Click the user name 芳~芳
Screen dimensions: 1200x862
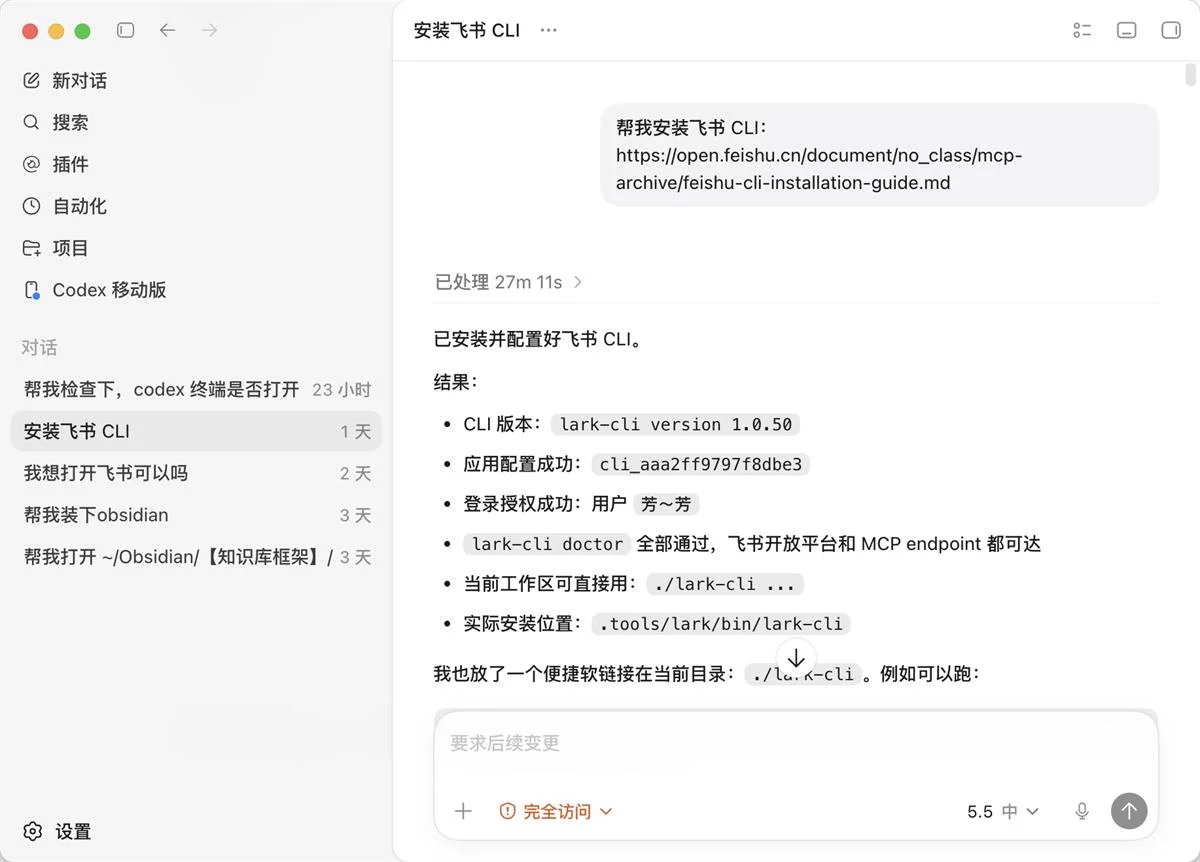point(667,504)
